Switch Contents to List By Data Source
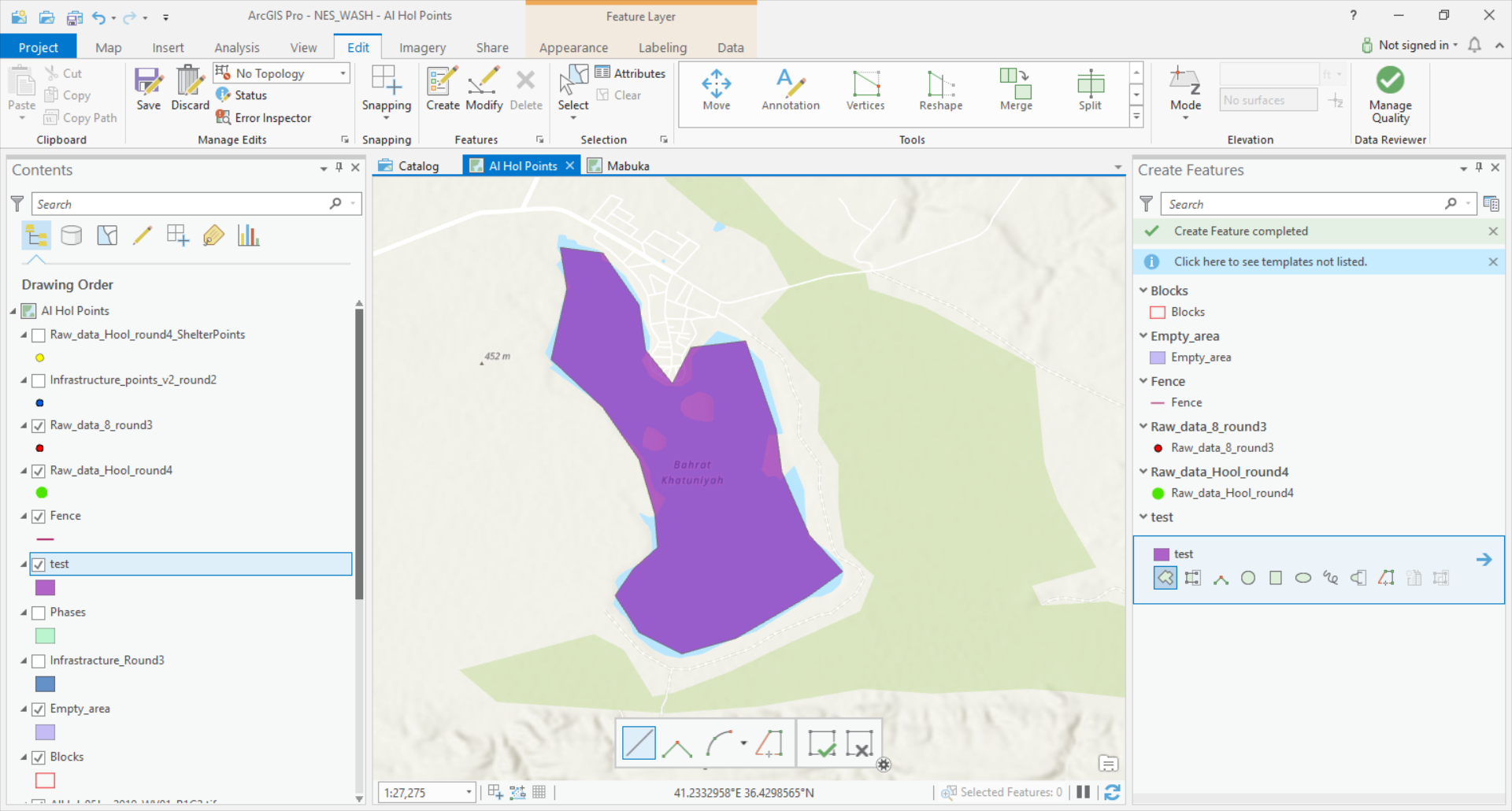1512x811 pixels. pyautogui.click(x=72, y=235)
